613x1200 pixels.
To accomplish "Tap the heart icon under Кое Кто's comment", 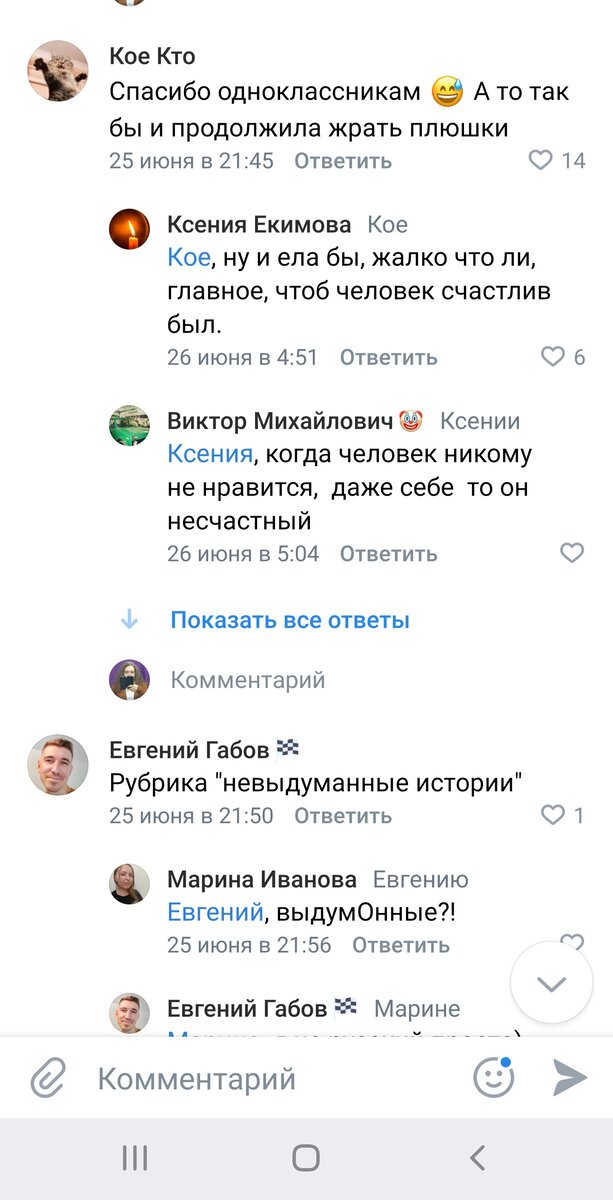I will tap(541, 160).
